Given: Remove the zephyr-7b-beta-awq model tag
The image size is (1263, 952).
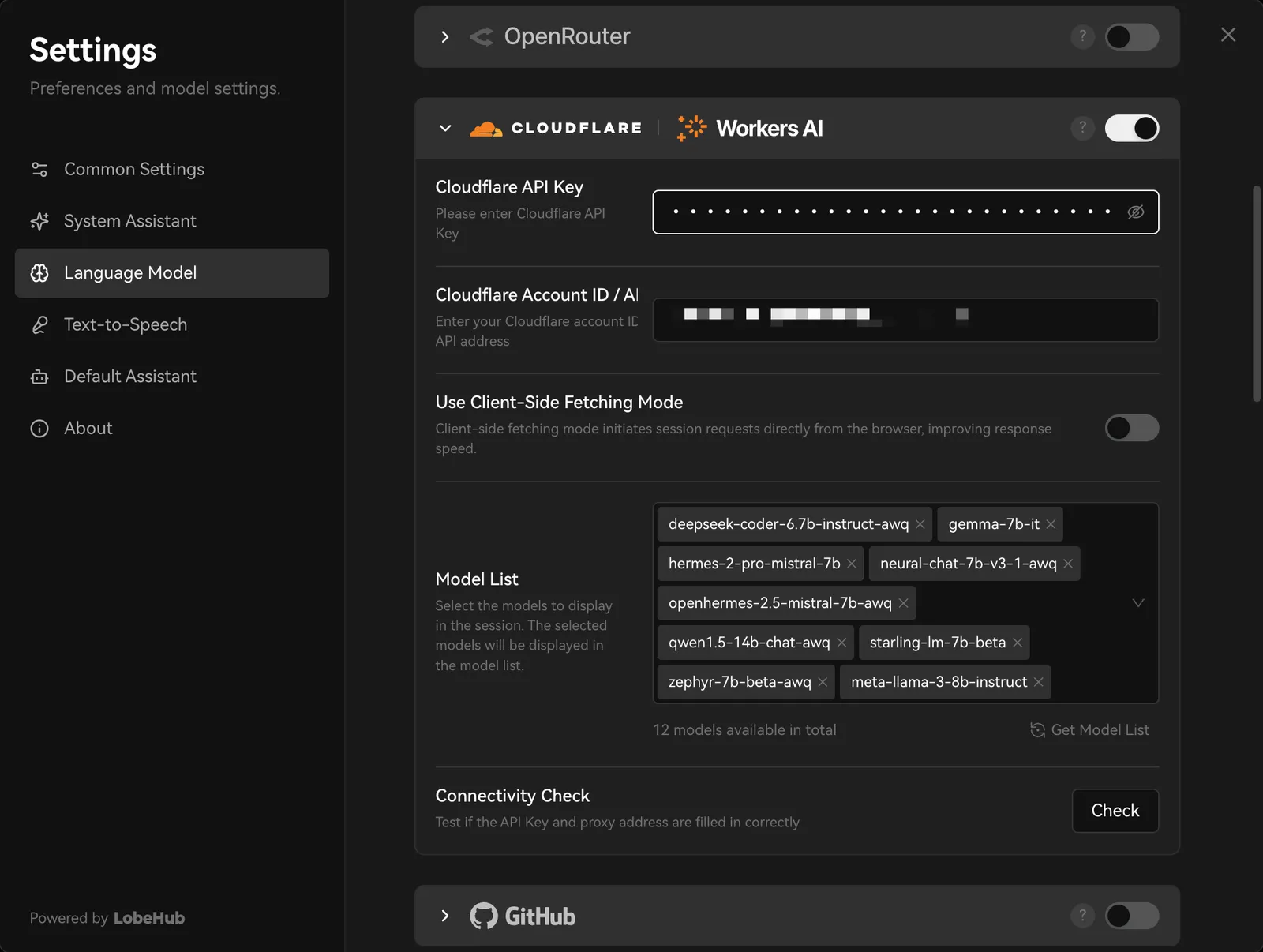Looking at the screenshot, I should [x=823, y=682].
